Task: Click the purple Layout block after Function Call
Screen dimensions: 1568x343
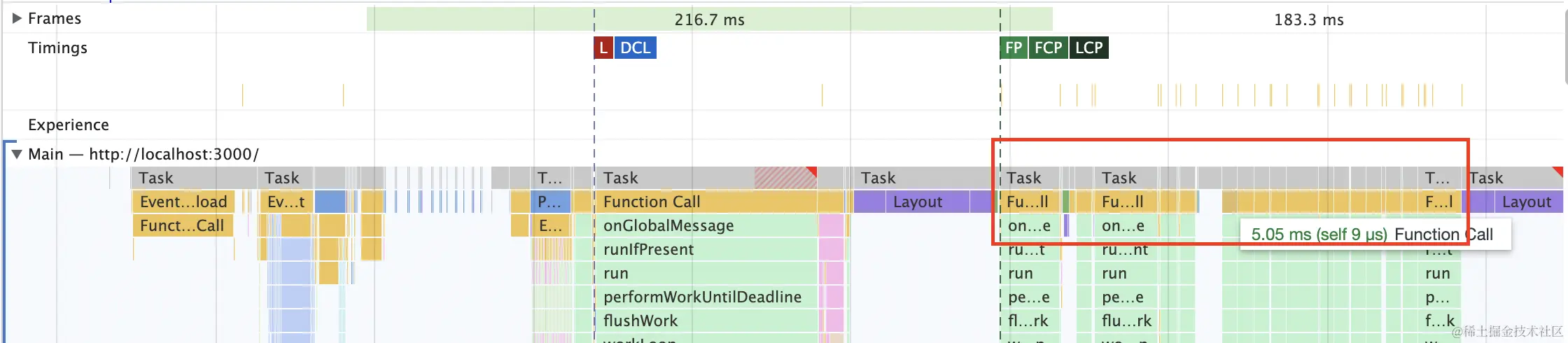Action: (x=917, y=202)
